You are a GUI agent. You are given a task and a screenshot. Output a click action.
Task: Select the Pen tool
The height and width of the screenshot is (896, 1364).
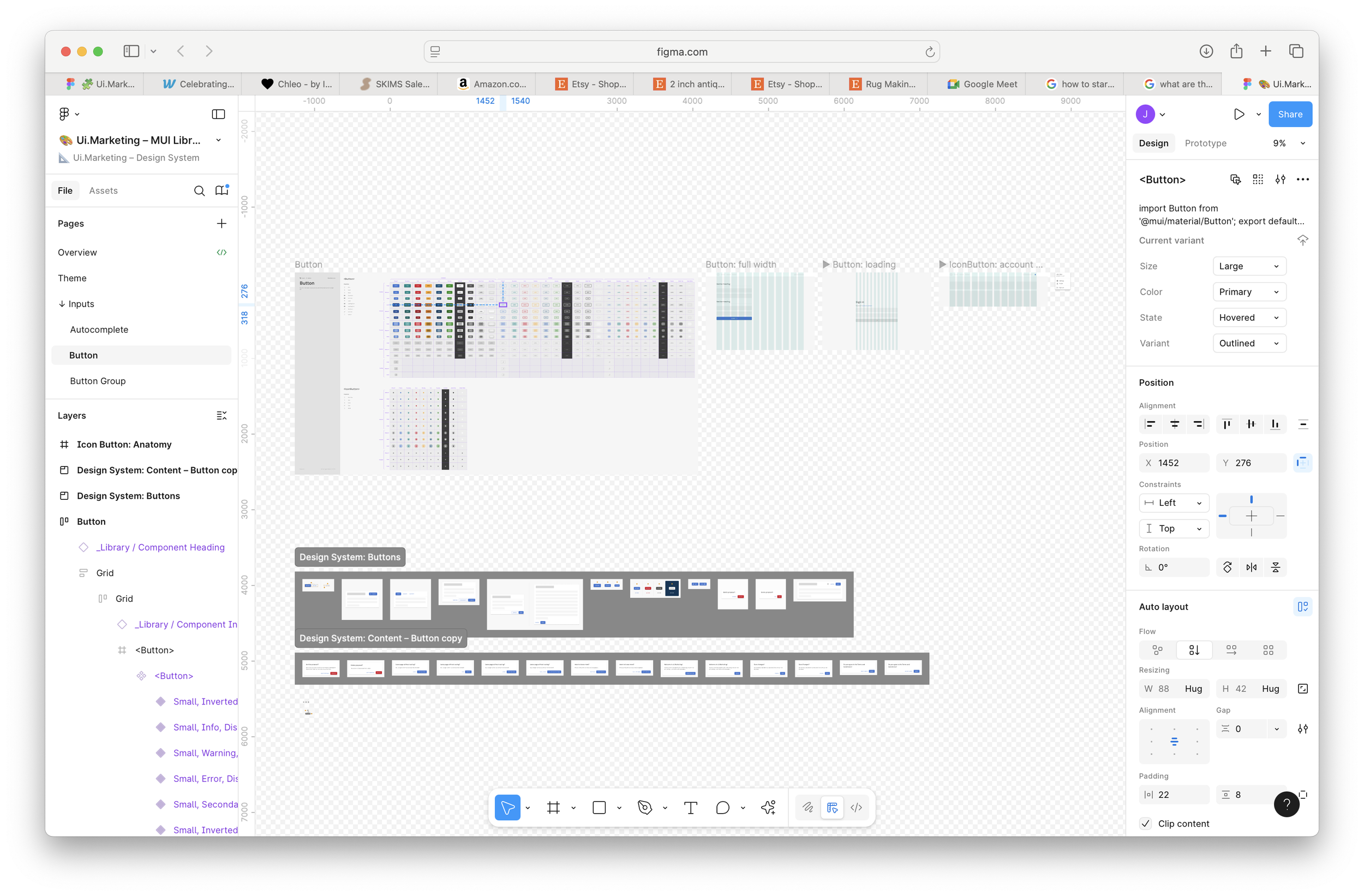tap(645, 807)
